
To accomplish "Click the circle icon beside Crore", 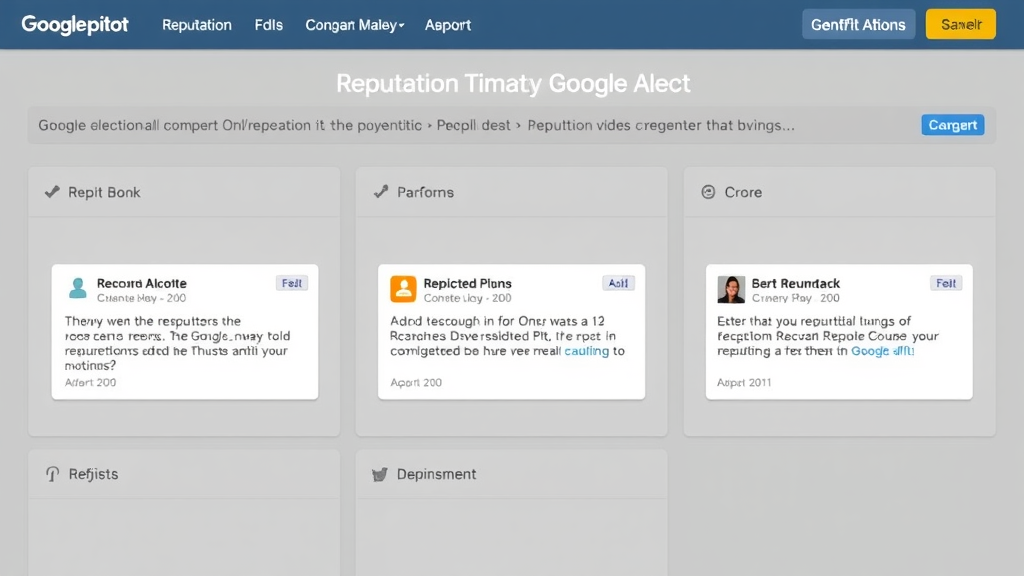I will (x=709, y=192).
